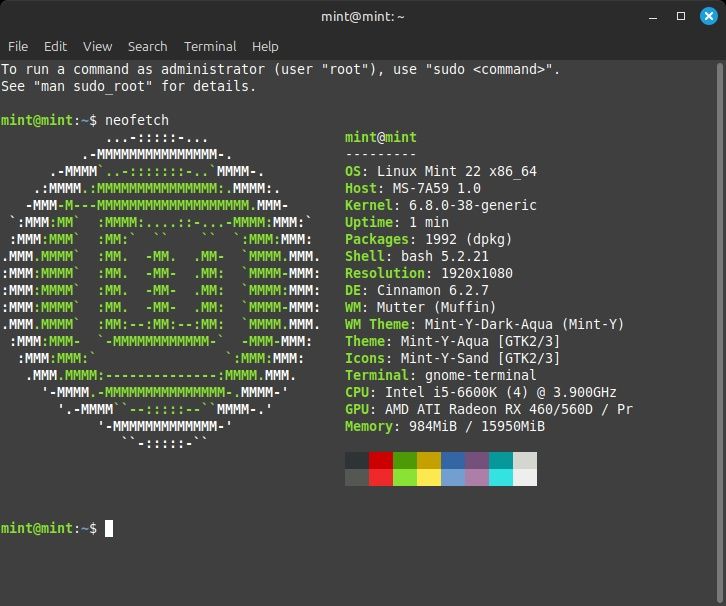Click the "OS: Linux Mint 22 x86_64" line

tap(441, 171)
